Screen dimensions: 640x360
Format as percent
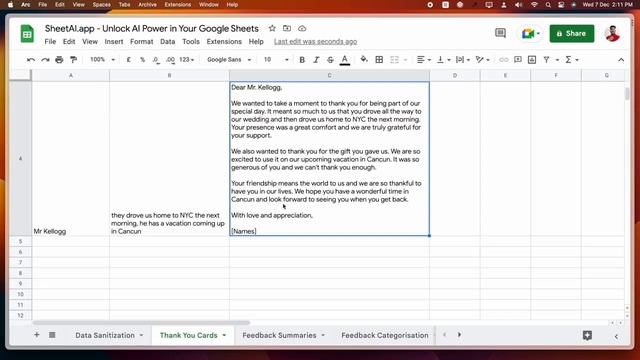tap(142, 60)
